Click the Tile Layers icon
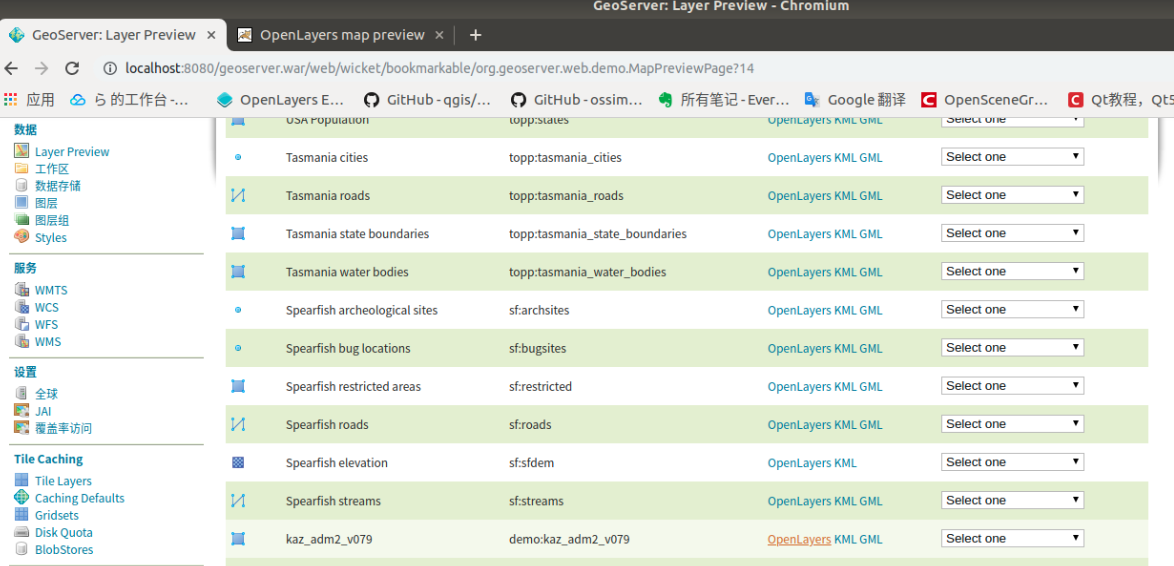Viewport: 1174px width, 566px height. click(x=21, y=481)
